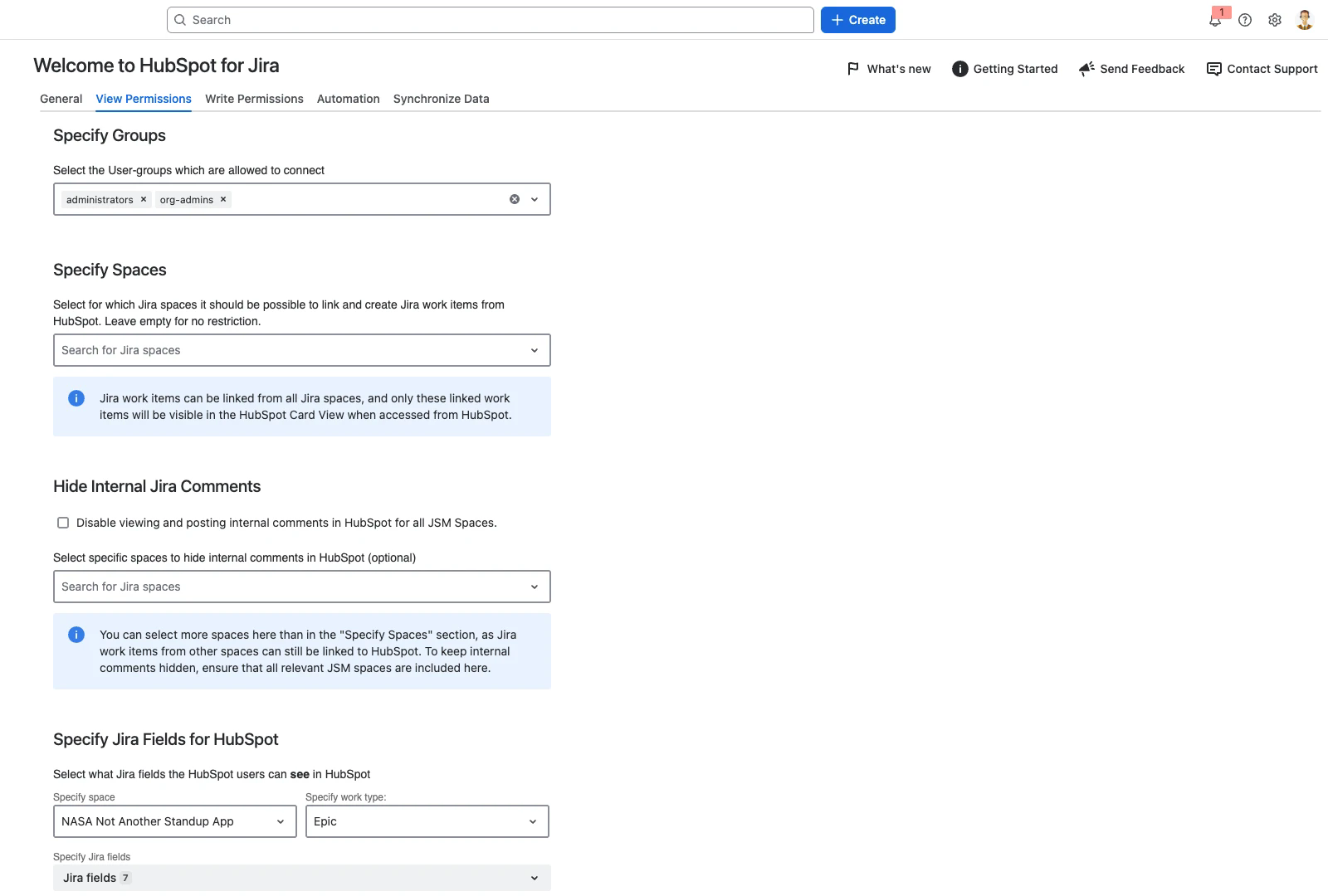Open the Synchronize Data tab
1328x896 pixels.
442,99
